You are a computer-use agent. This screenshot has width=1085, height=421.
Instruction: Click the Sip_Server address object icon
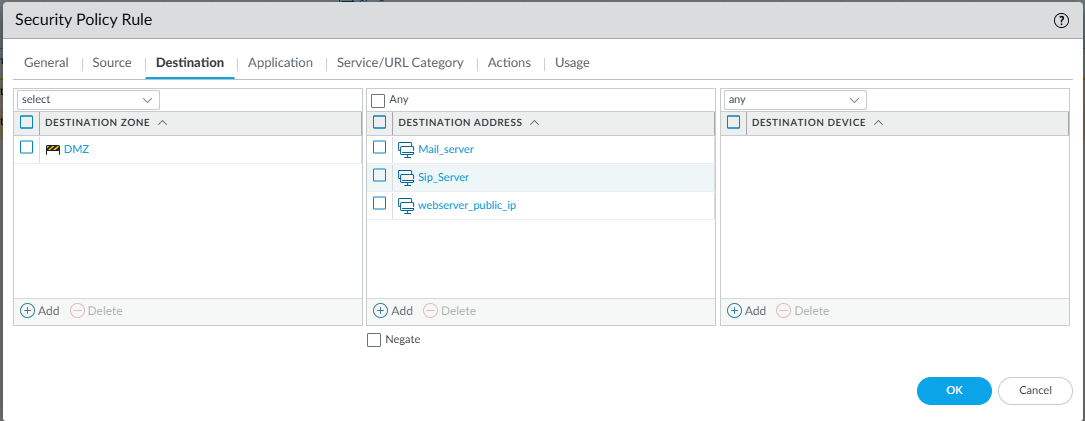pos(406,177)
